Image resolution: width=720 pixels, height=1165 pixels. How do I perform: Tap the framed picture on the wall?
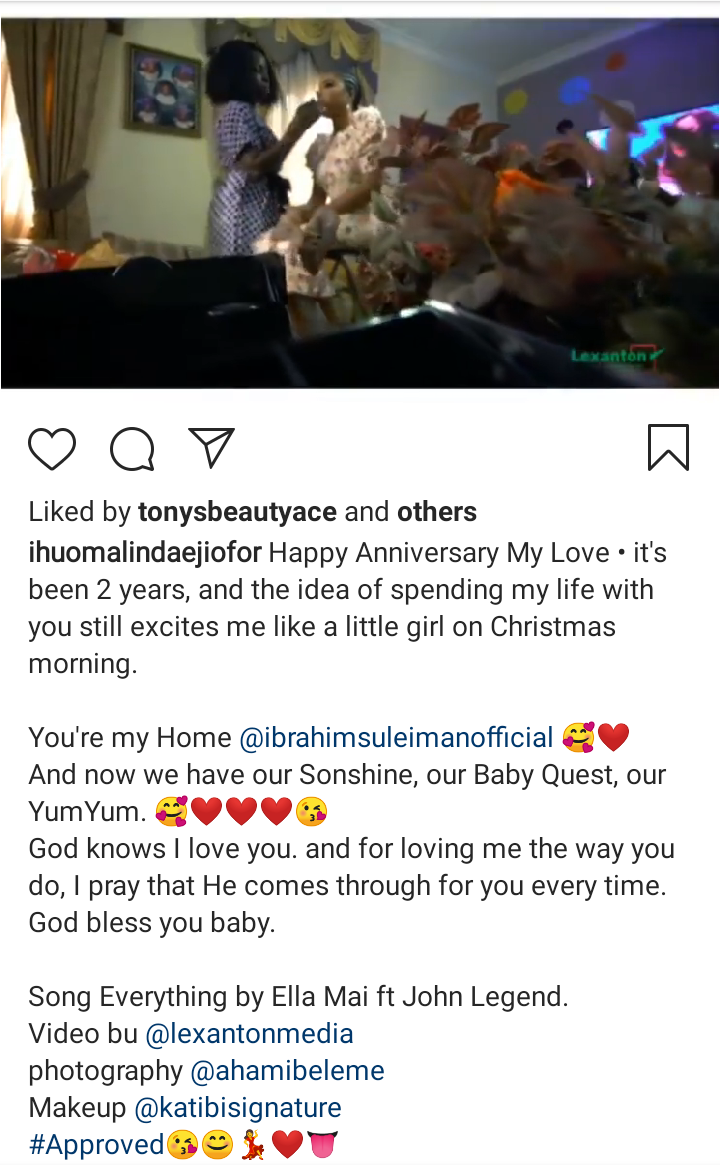coord(163,90)
